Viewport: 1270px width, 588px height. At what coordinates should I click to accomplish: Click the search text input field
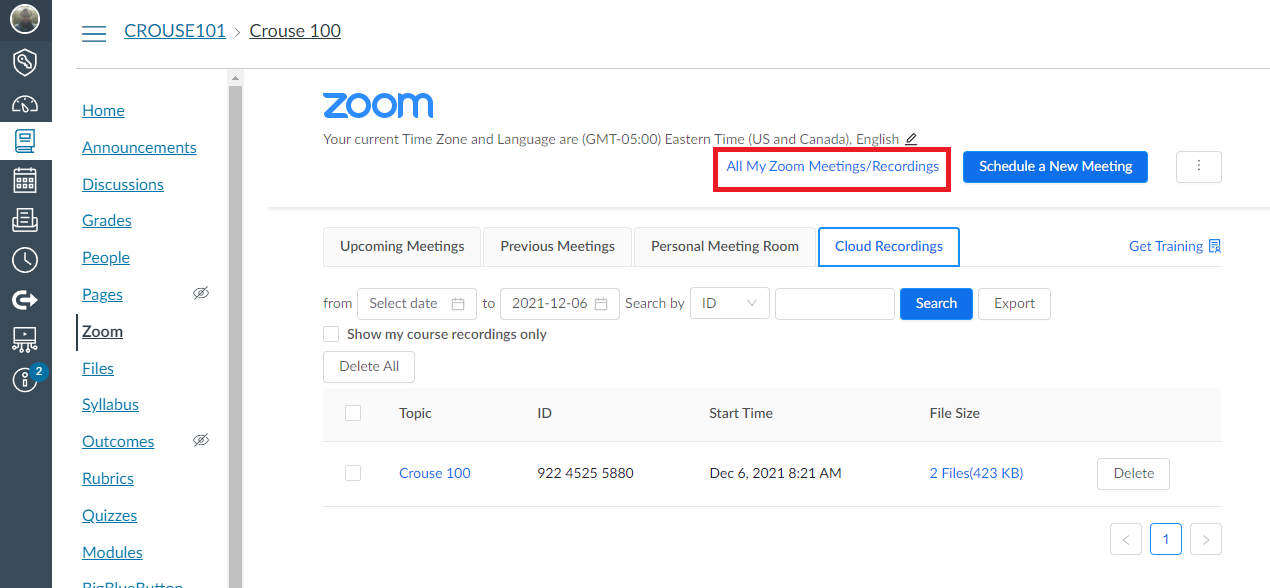coord(835,303)
